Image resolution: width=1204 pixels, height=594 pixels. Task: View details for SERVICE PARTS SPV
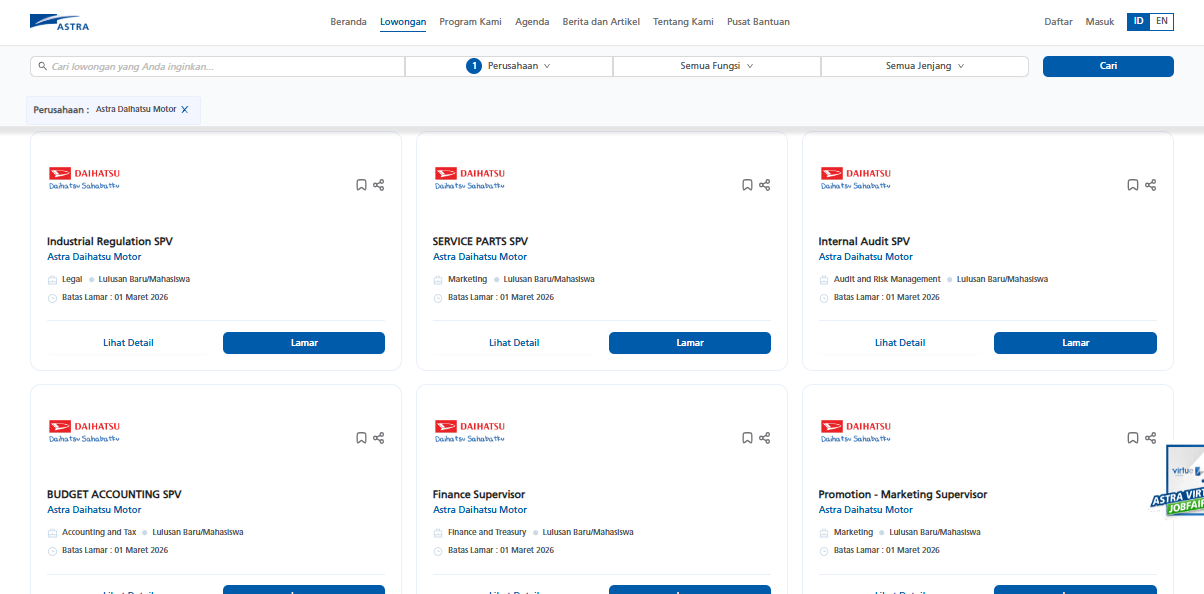[514, 343]
